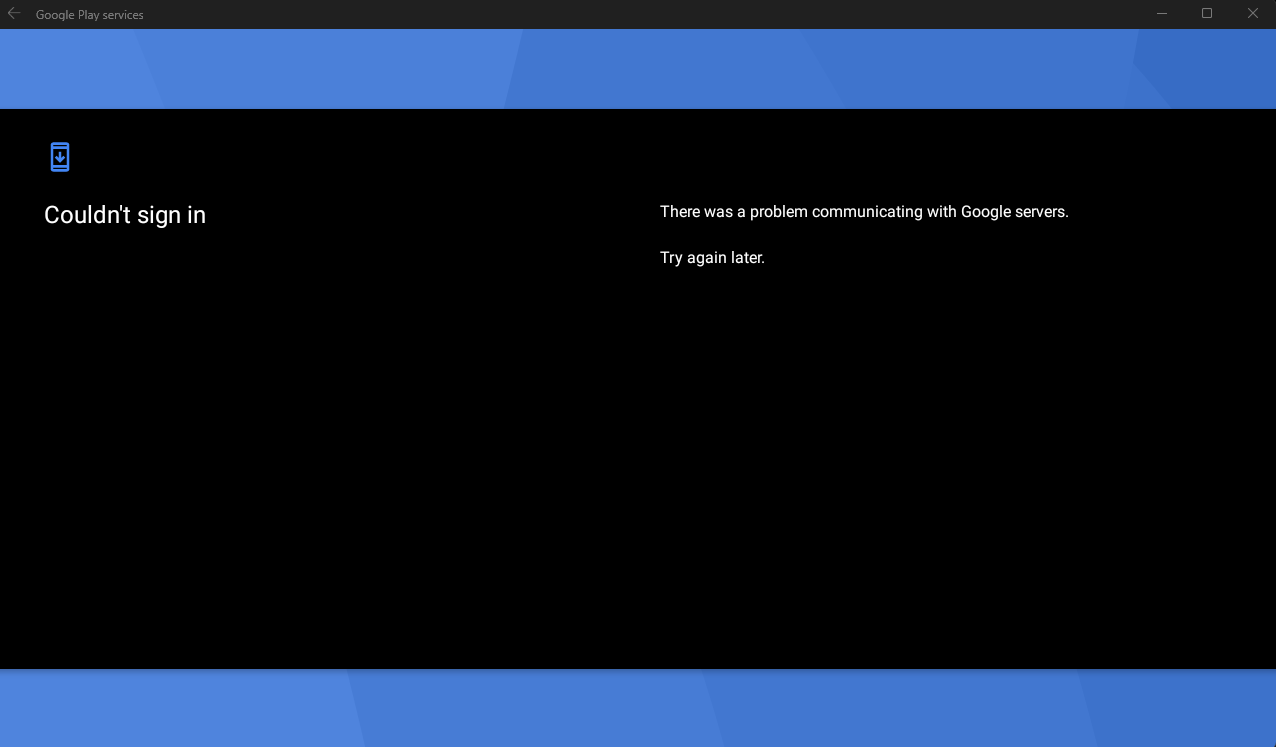Image resolution: width=1276 pixels, height=747 pixels.
Task: Maximize the Google Play services window
Action: [1207, 14]
